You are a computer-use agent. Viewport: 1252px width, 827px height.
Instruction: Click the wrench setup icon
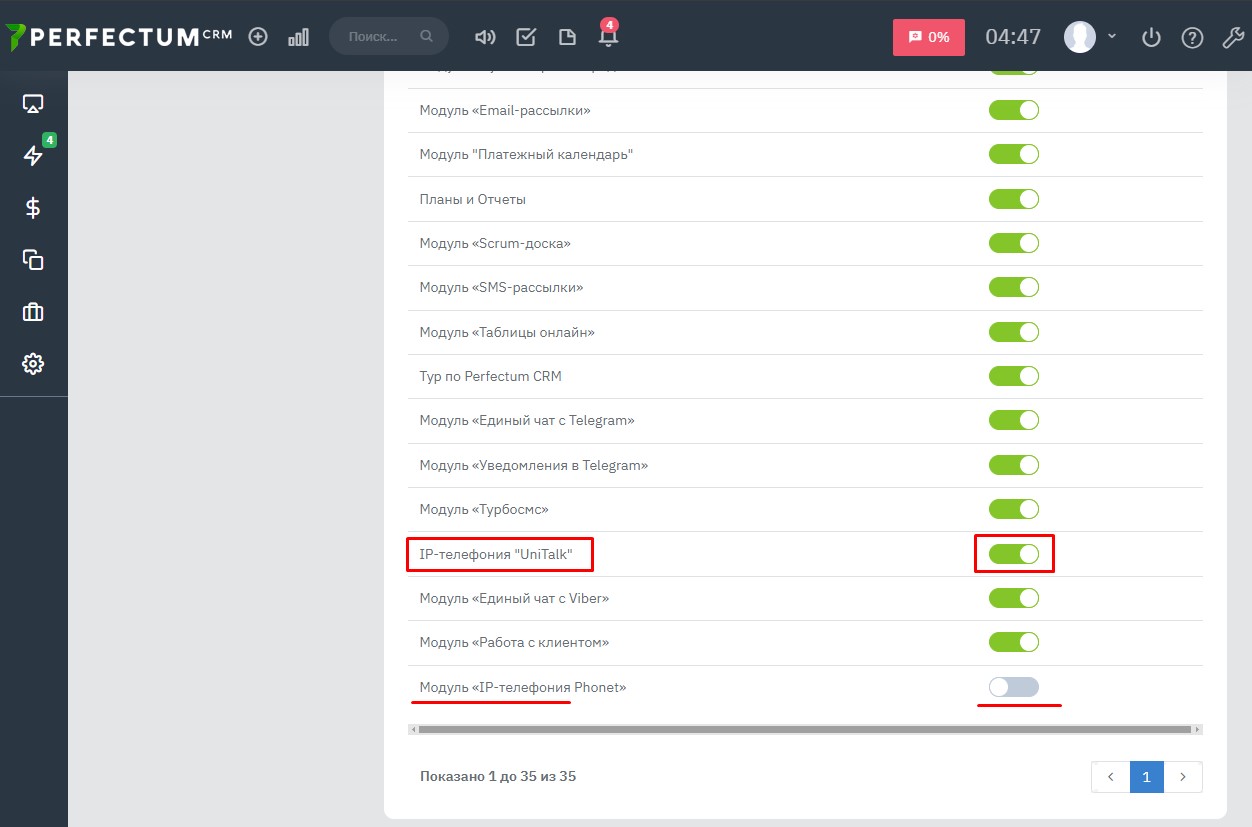(x=1232, y=38)
